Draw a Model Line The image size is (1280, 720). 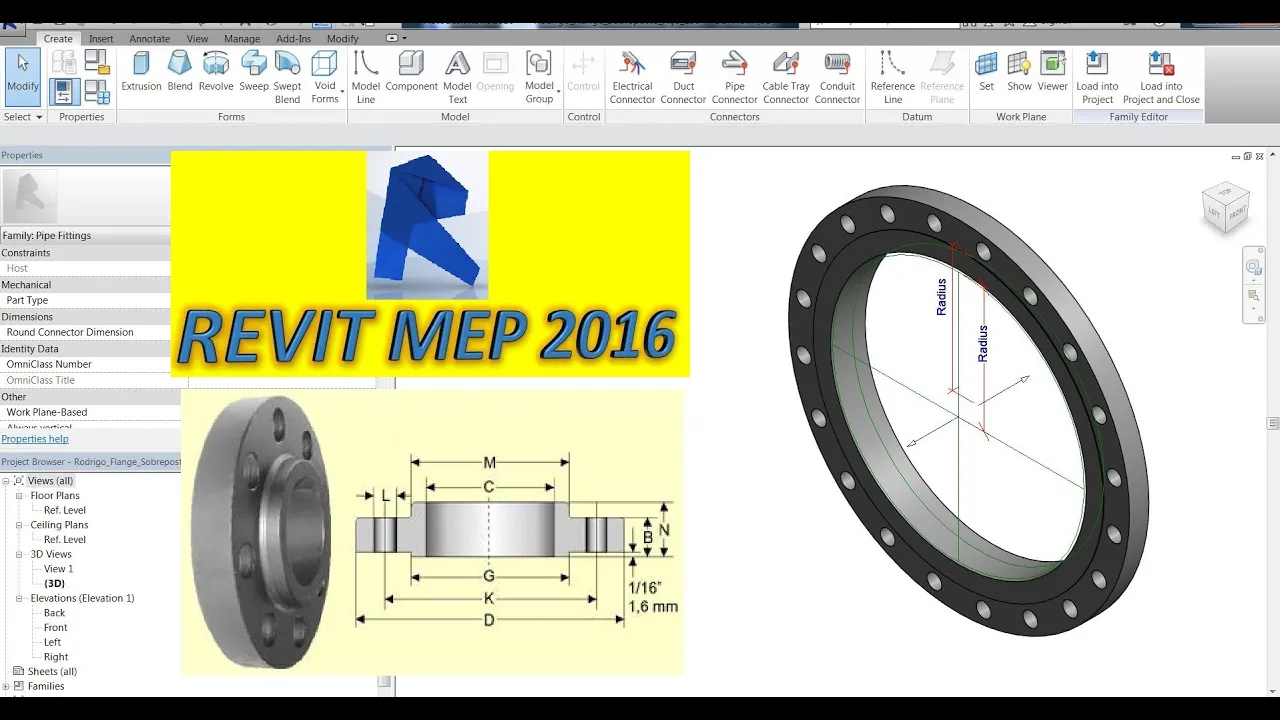366,78
